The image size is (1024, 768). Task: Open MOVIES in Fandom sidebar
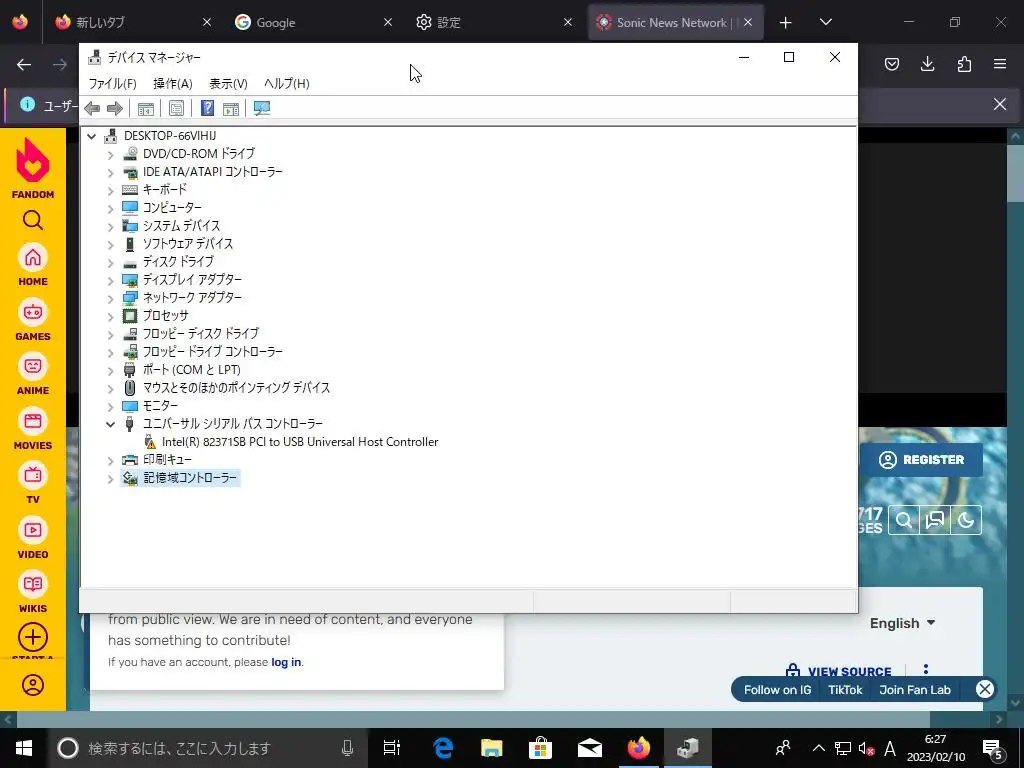(33, 429)
